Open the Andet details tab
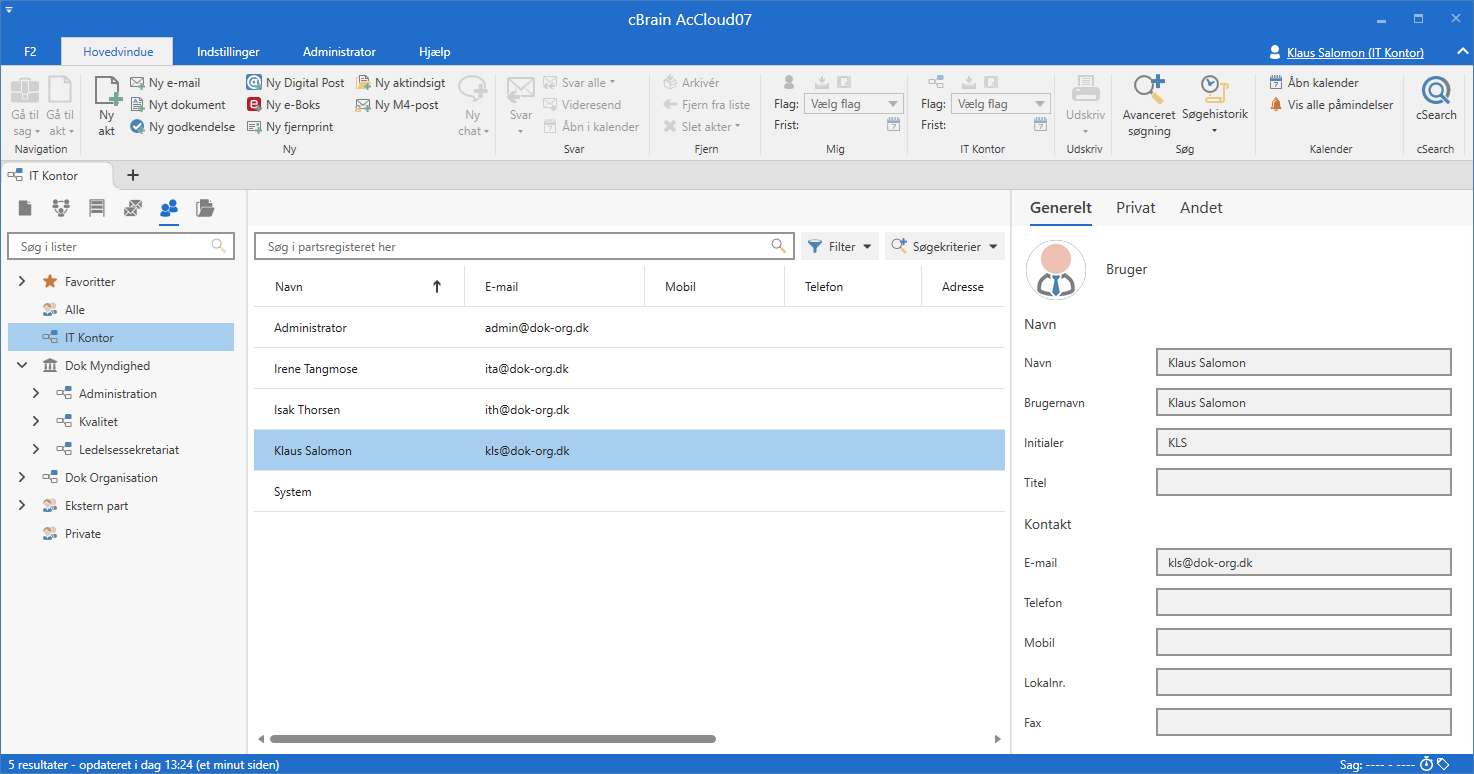 pos(1201,208)
